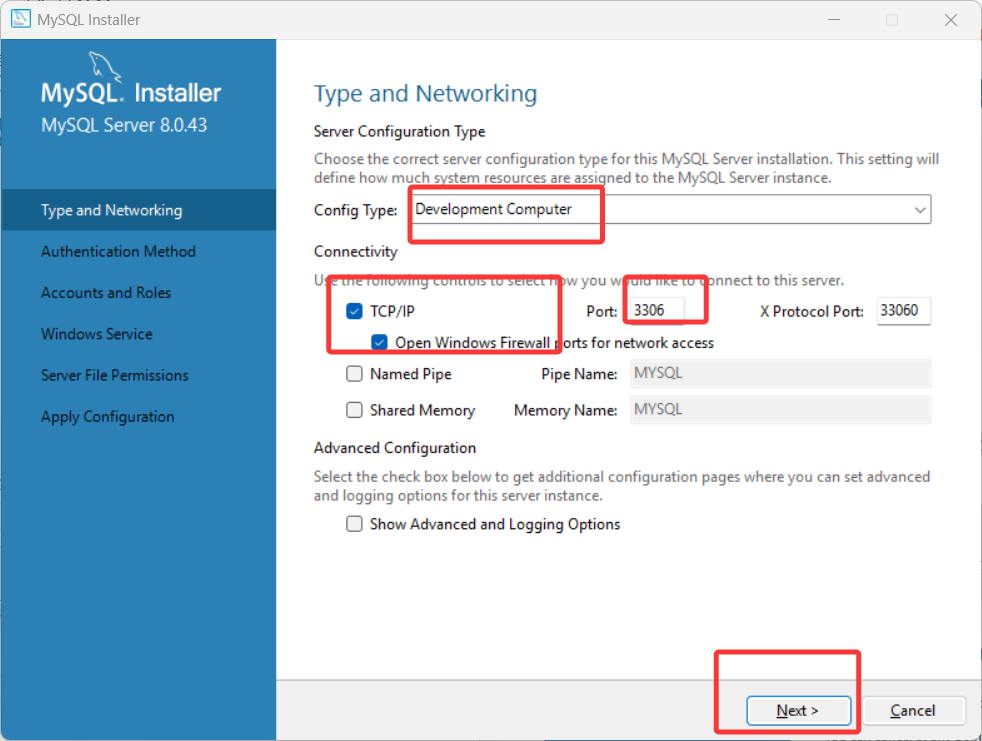Click the Config Type label

point(355,210)
